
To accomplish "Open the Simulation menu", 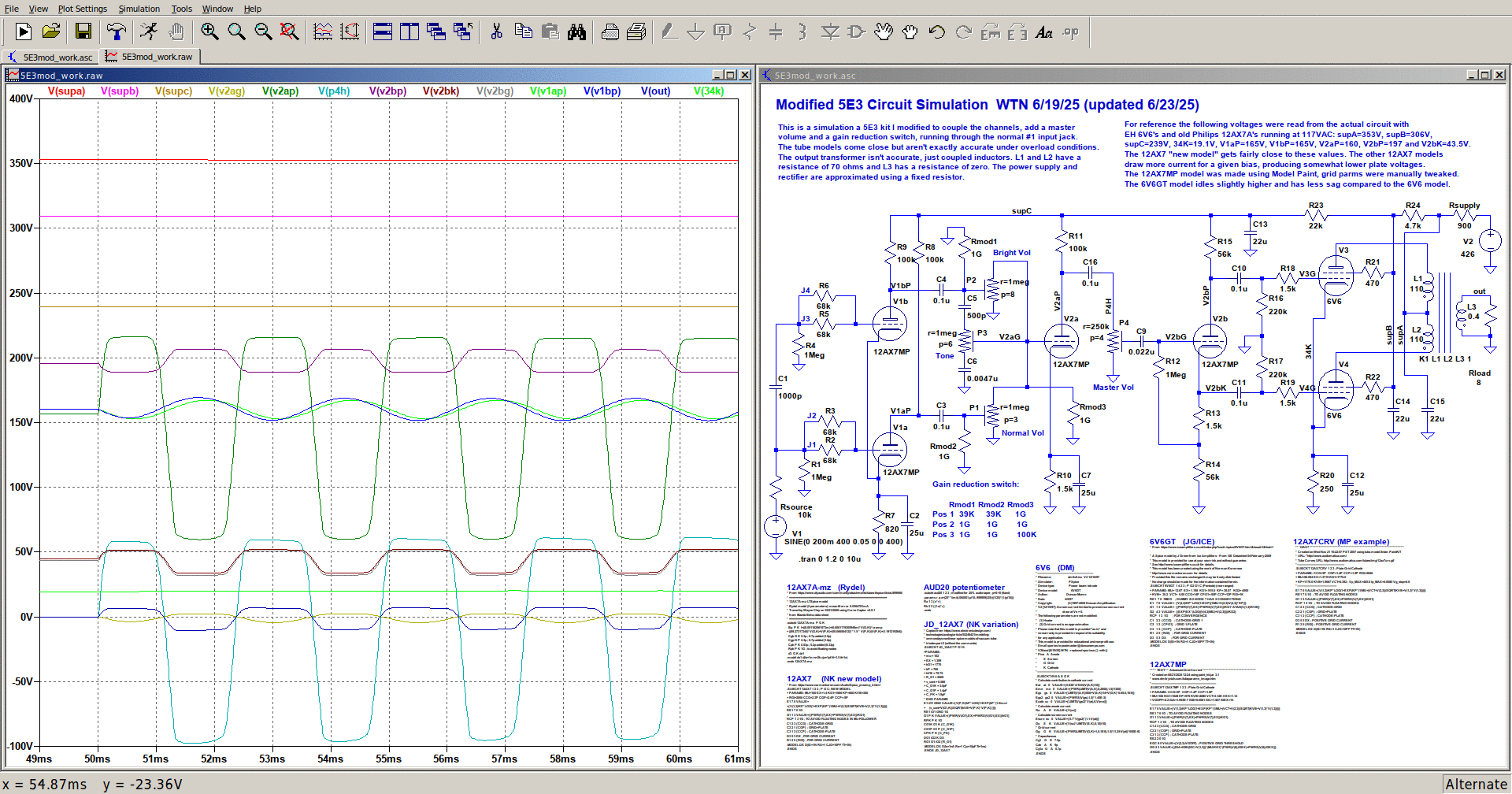I will coord(139,9).
